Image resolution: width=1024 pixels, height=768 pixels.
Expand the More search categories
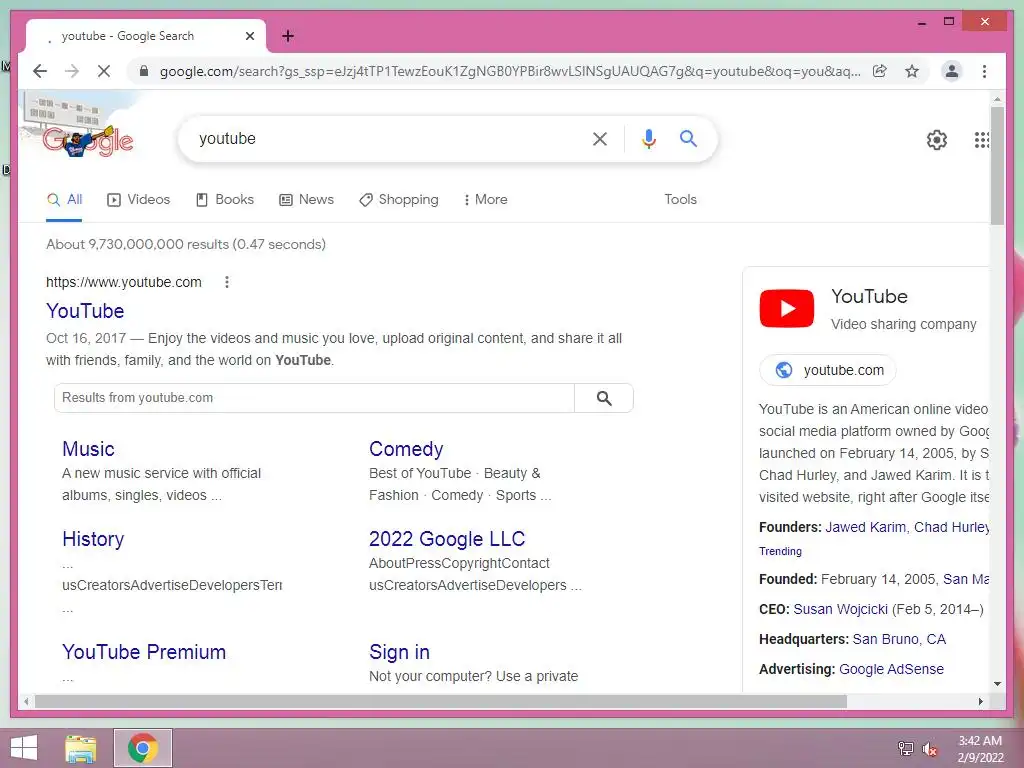485,200
